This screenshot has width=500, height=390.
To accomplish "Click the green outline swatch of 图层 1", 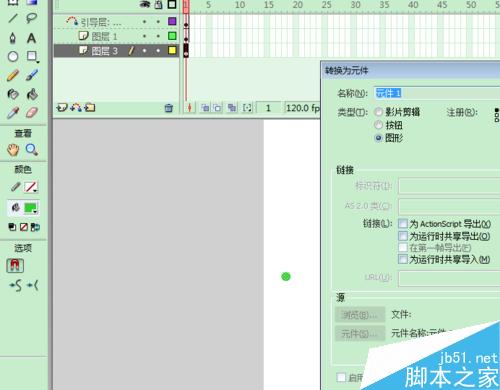I will pos(172,36).
